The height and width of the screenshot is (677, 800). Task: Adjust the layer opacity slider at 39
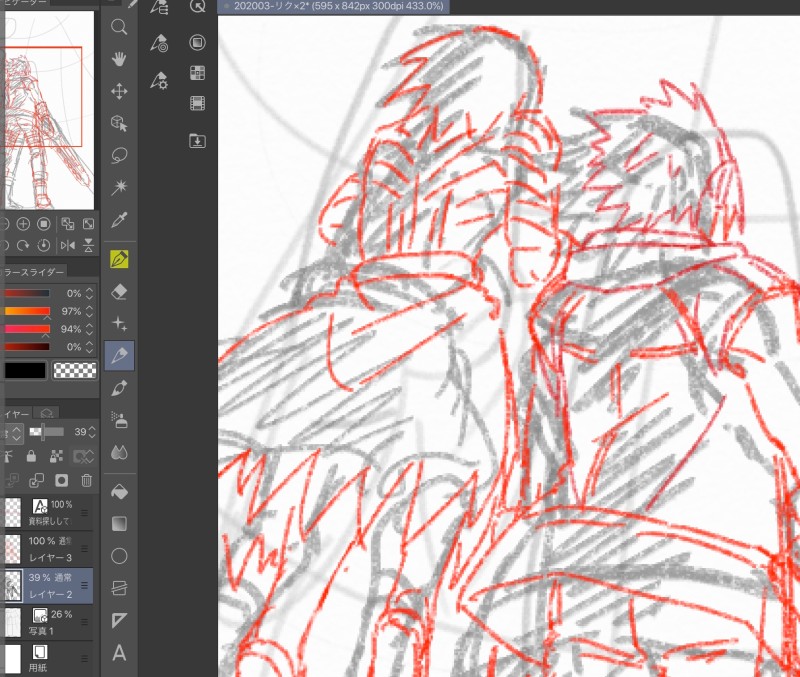pos(46,432)
